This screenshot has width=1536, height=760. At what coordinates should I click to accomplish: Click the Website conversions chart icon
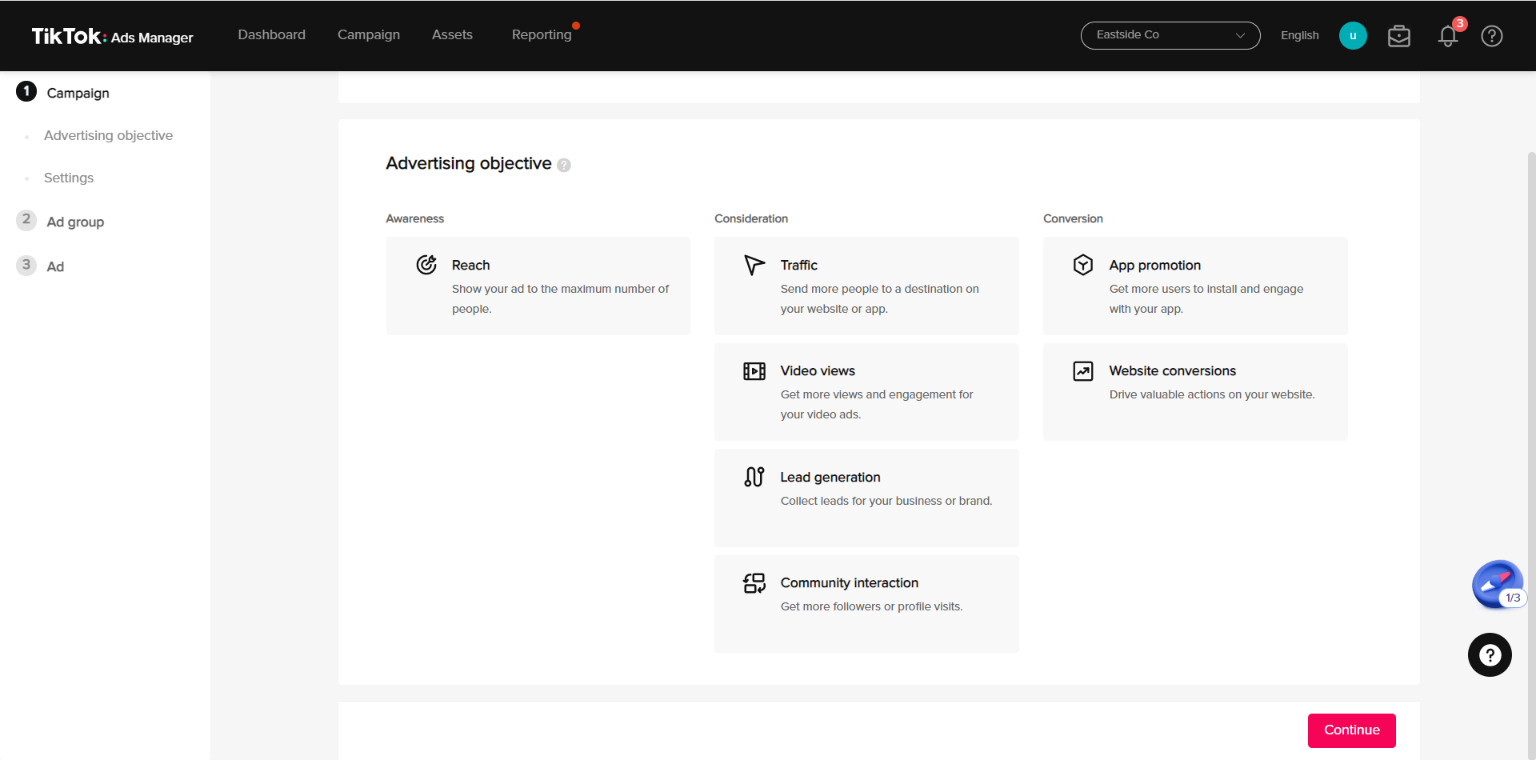1083,371
